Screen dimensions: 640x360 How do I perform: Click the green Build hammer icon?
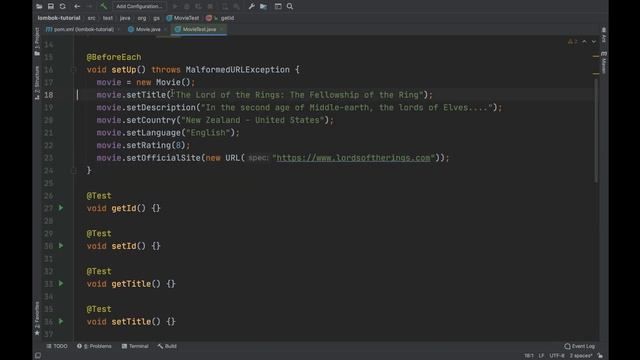[103, 6]
